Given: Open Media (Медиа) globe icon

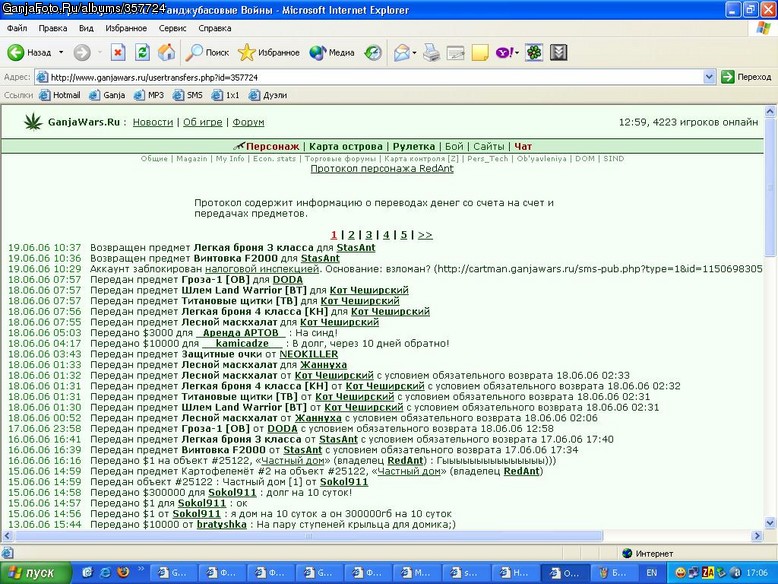Looking at the screenshot, I should coord(318,52).
